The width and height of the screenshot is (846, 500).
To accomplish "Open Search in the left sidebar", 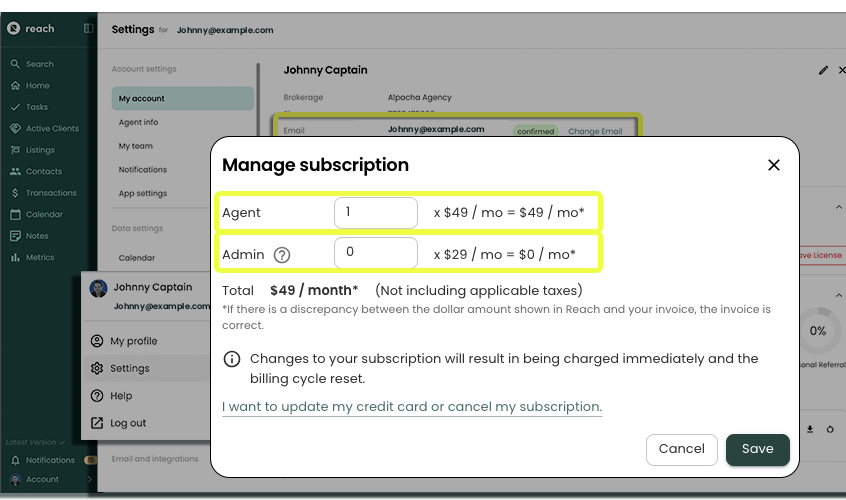I will click(x=39, y=64).
